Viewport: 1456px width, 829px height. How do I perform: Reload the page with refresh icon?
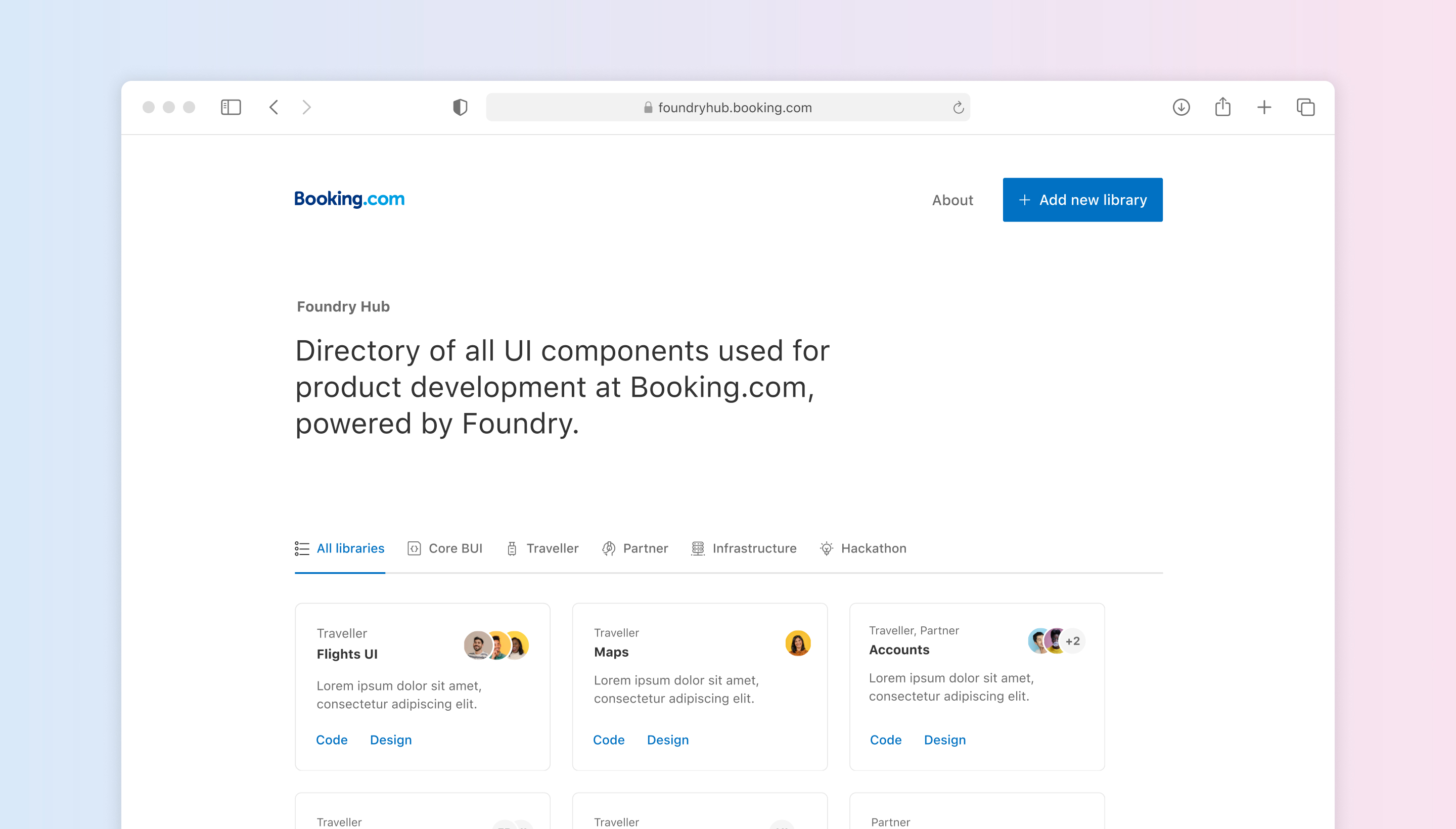959,107
